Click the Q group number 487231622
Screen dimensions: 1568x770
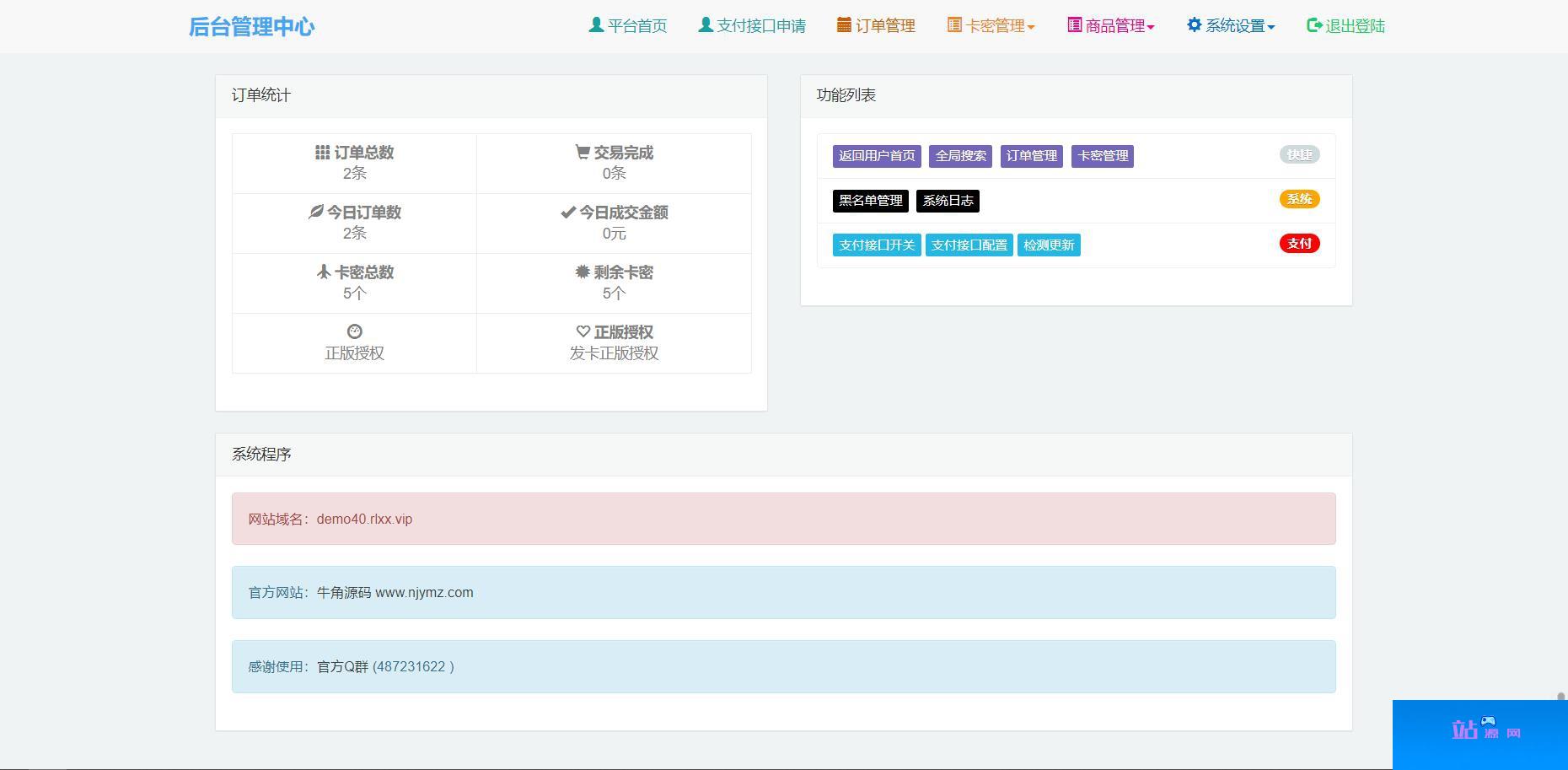411,667
